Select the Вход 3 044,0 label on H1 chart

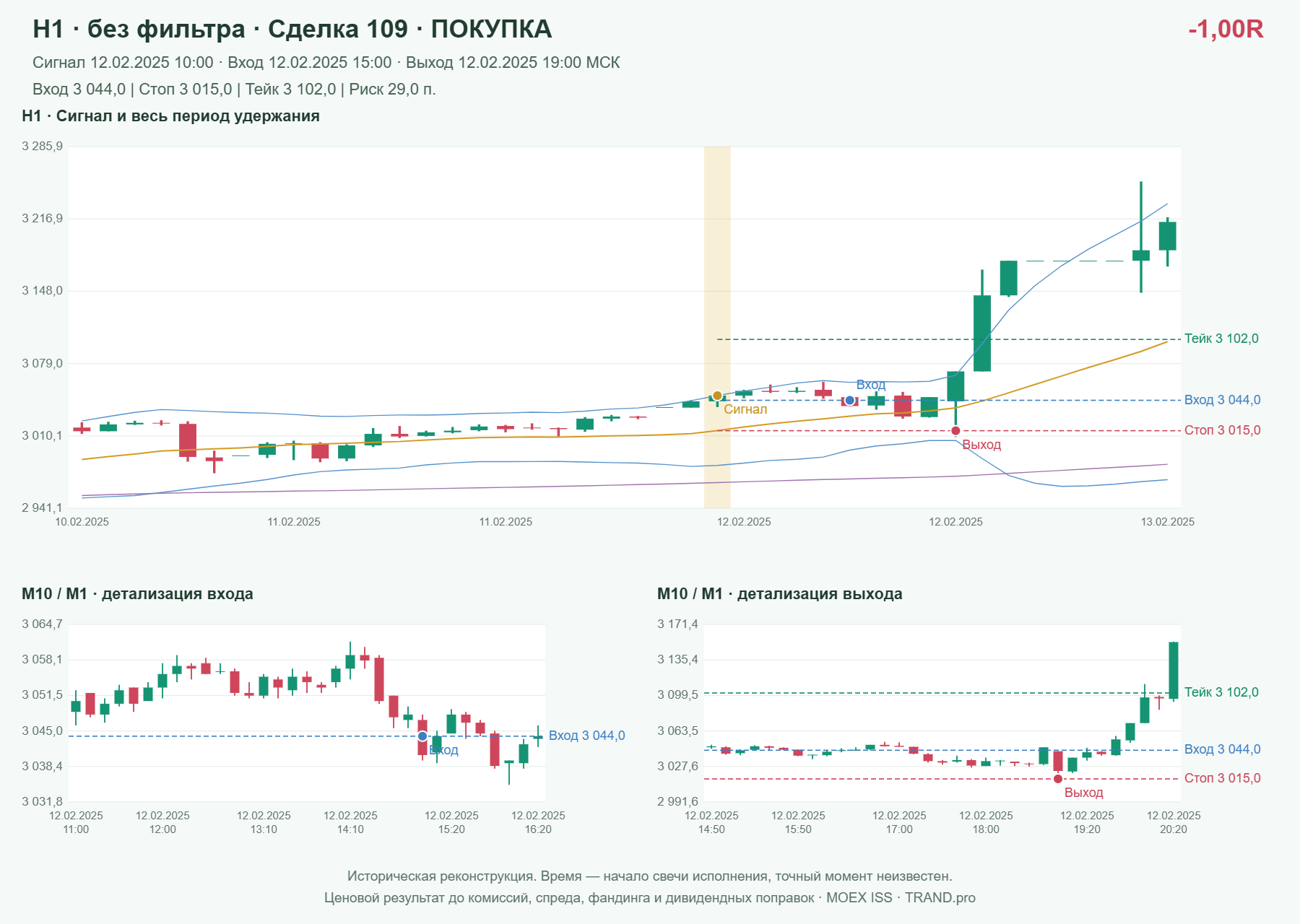tap(1222, 400)
